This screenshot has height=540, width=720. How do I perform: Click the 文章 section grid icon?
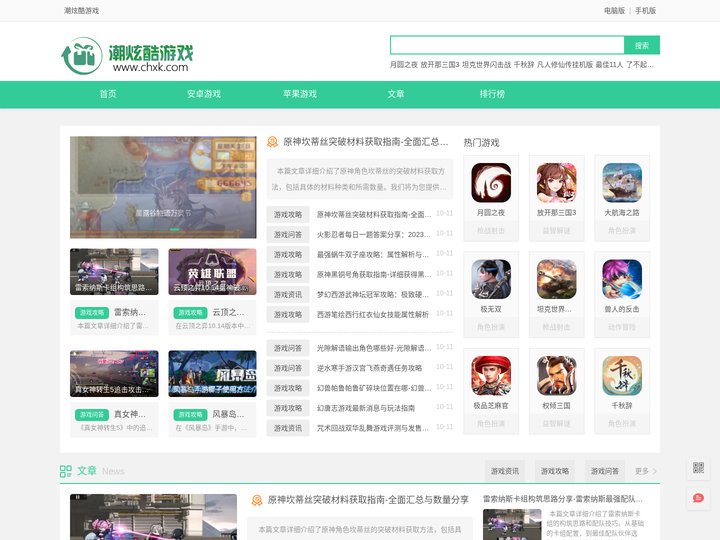click(66, 471)
